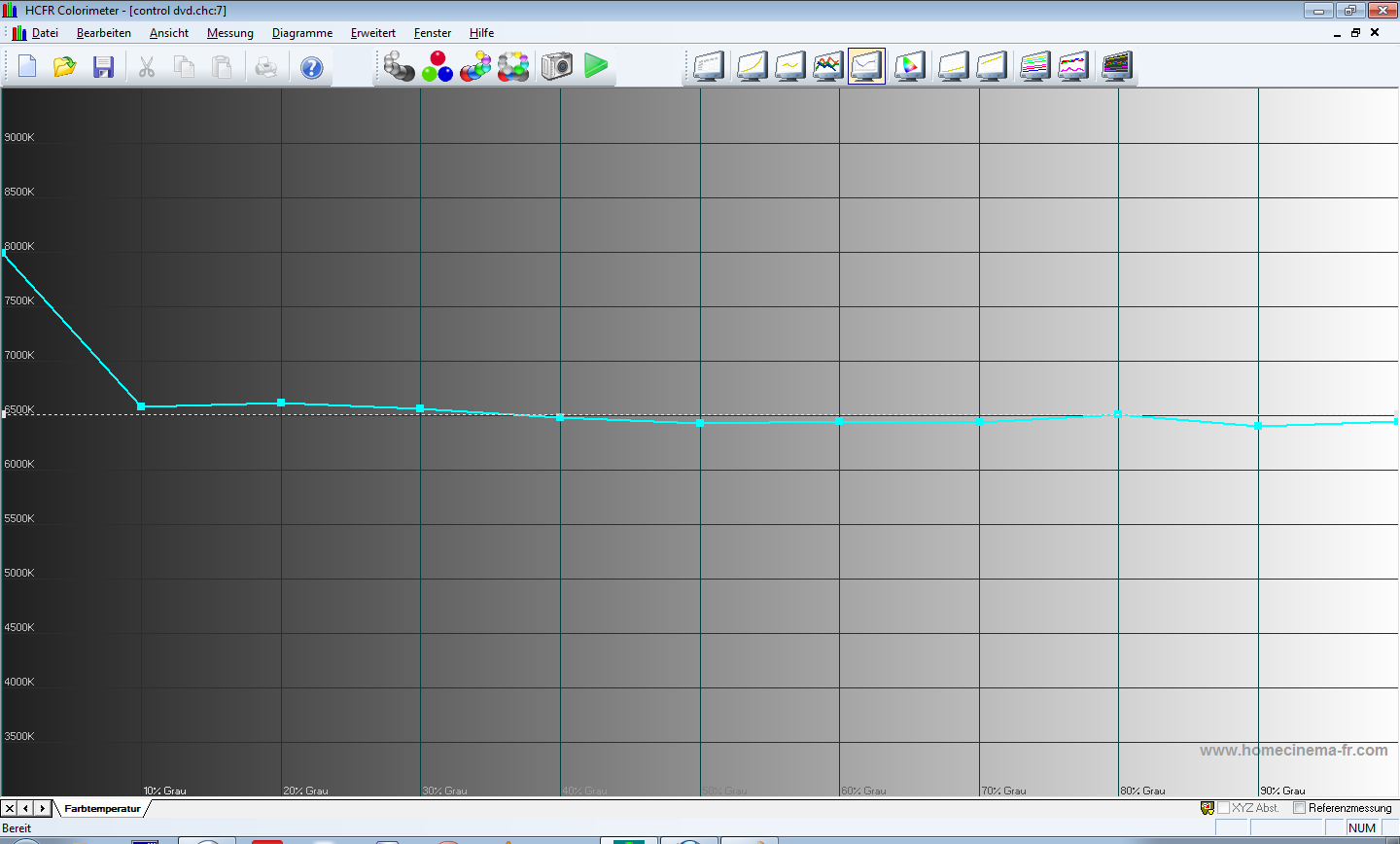Click the 20% Grau data point
Viewport: 1400px width, 844px height.
(x=281, y=403)
